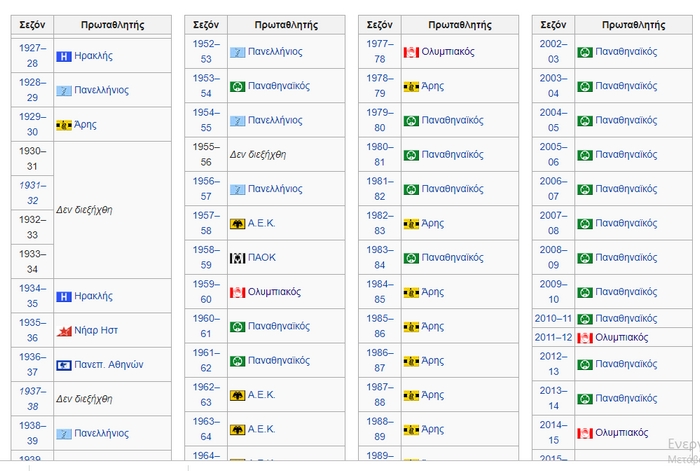
Task: Click the Πανεπ. Αθηνών flag icon in the 1936–37 row
Action: [64, 365]
